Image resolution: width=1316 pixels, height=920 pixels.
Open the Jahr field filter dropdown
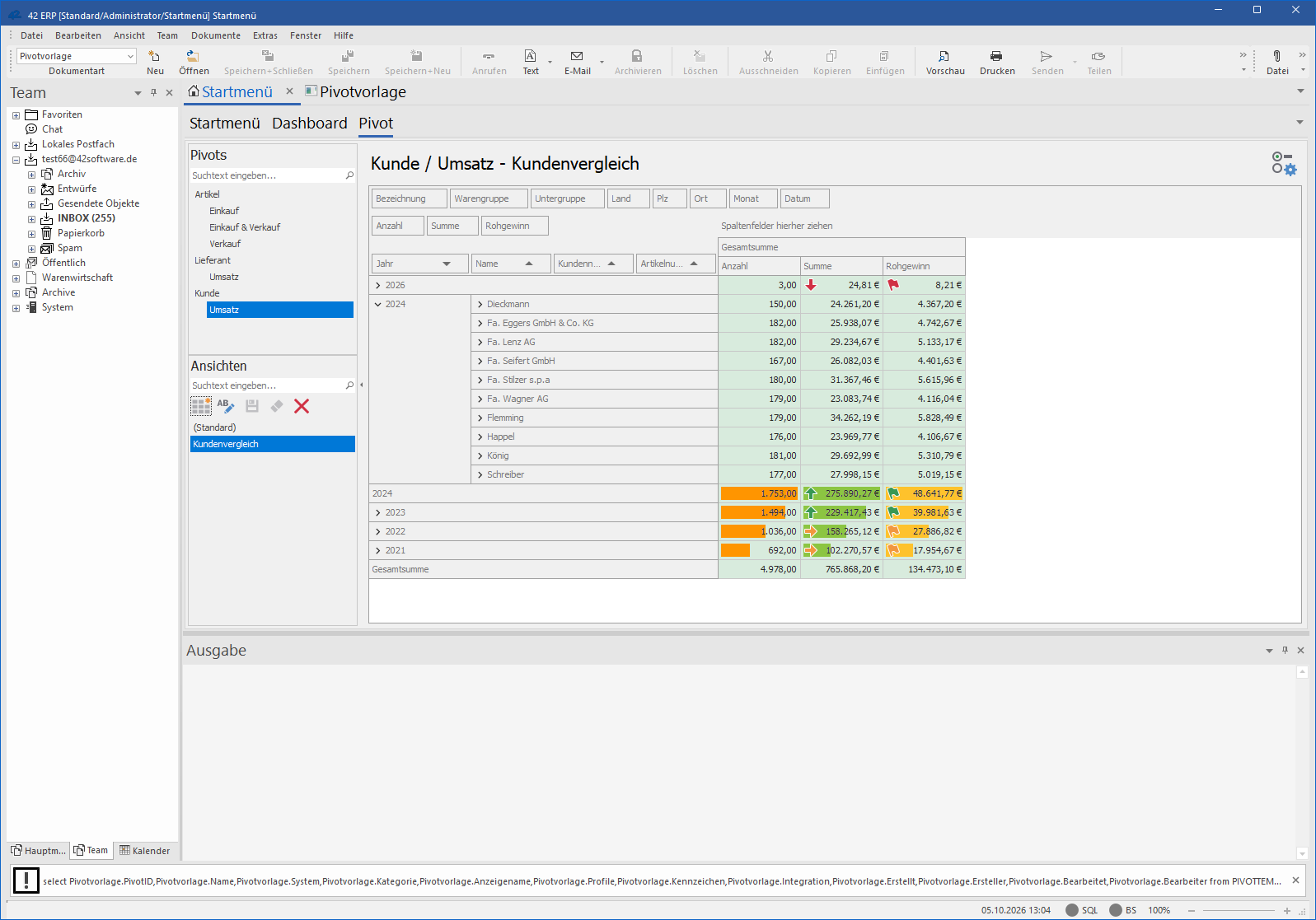(x=447, y=264)
